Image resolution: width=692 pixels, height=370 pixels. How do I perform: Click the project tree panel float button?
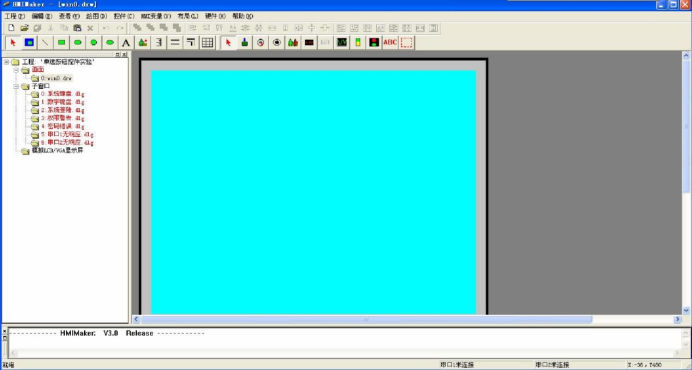(118, 55)
